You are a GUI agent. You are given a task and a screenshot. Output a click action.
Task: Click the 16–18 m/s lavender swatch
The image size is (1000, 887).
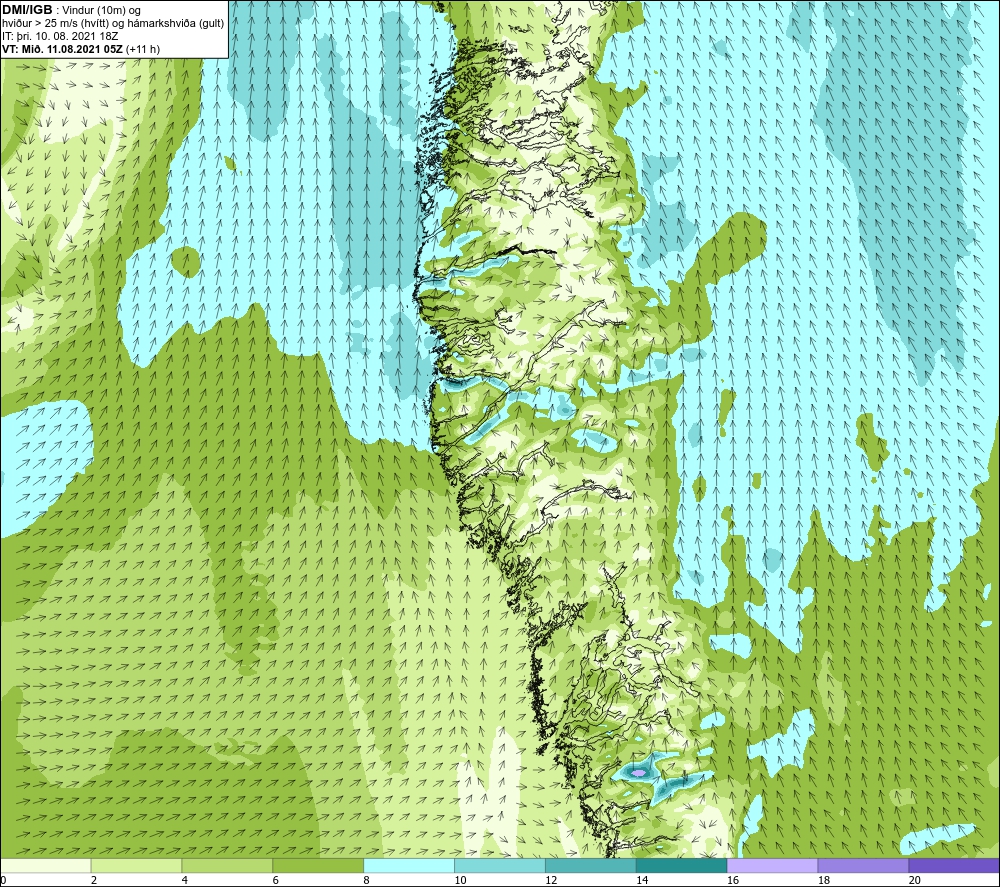(x=772, y=865)
